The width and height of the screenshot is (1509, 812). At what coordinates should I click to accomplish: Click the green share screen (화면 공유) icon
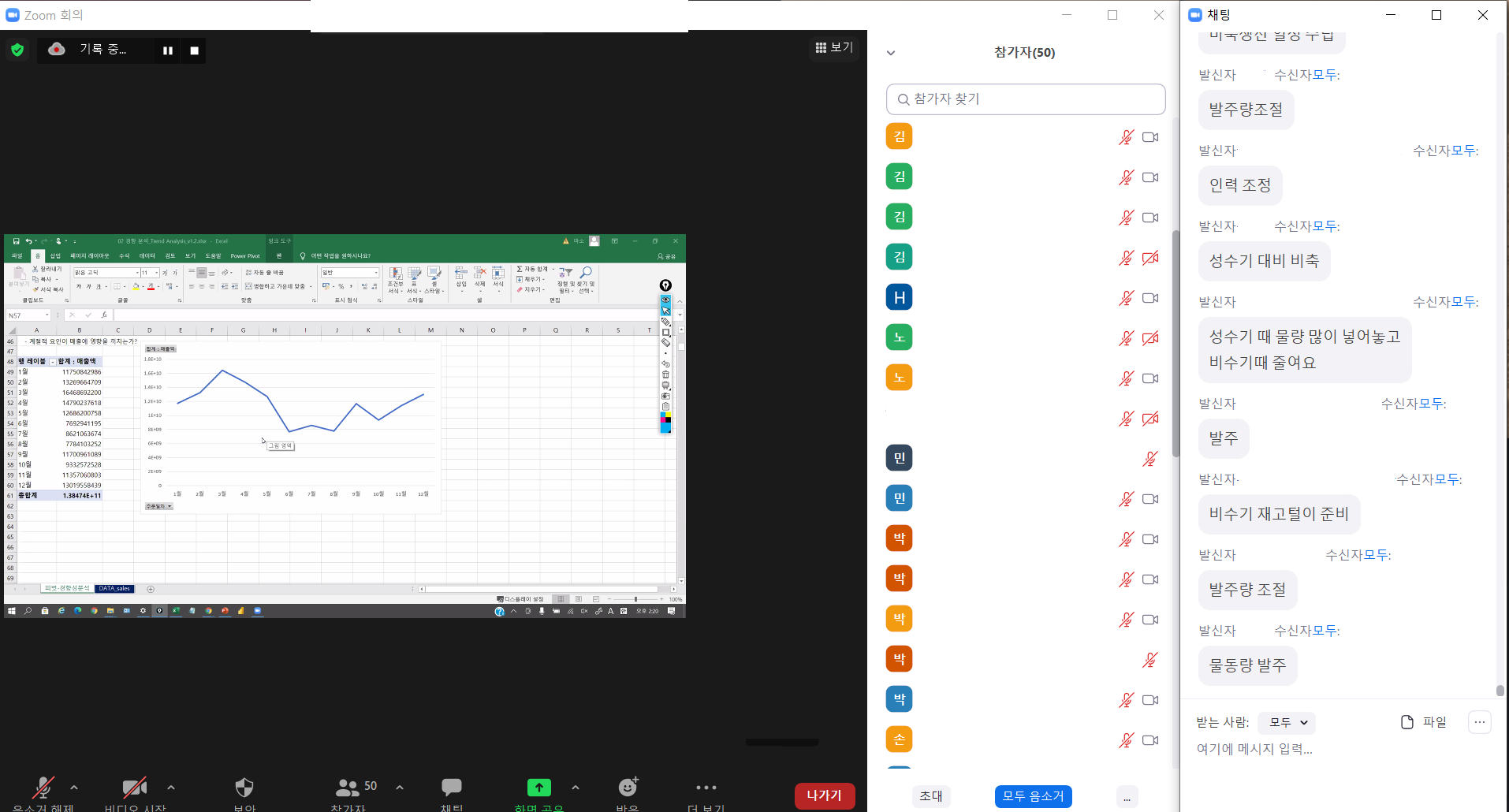point(539,788)
